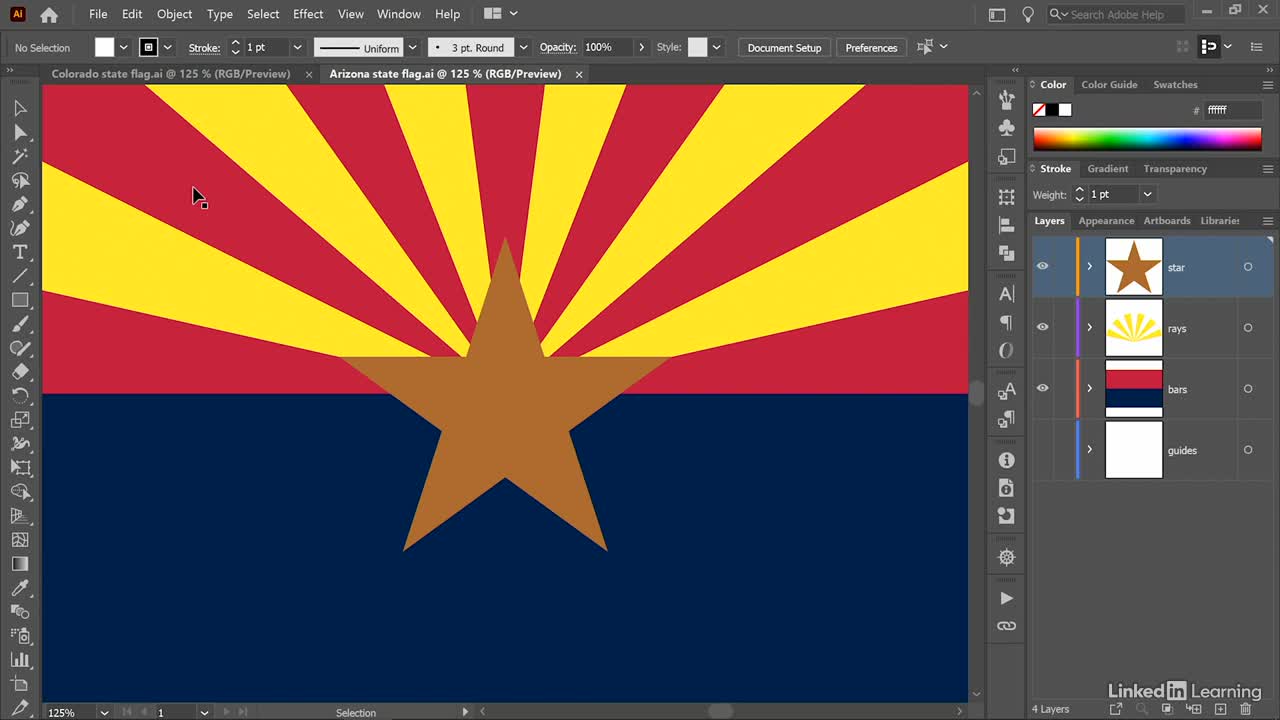The width and height of the screenshot is (1280, 720).
Task: Open the Pathfinder panel icon
Action: (x=1007, y=254)
